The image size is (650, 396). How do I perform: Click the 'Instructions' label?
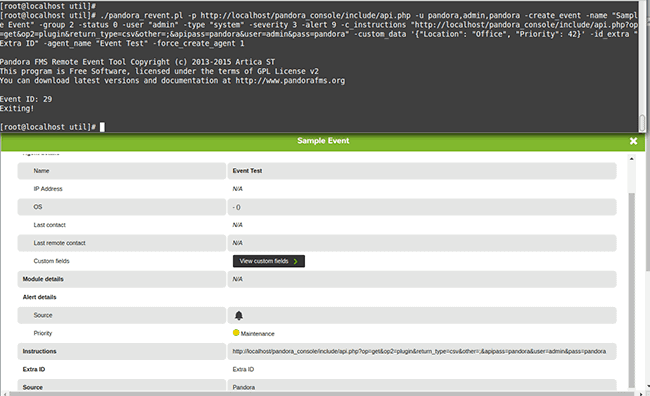coord(39,351)
